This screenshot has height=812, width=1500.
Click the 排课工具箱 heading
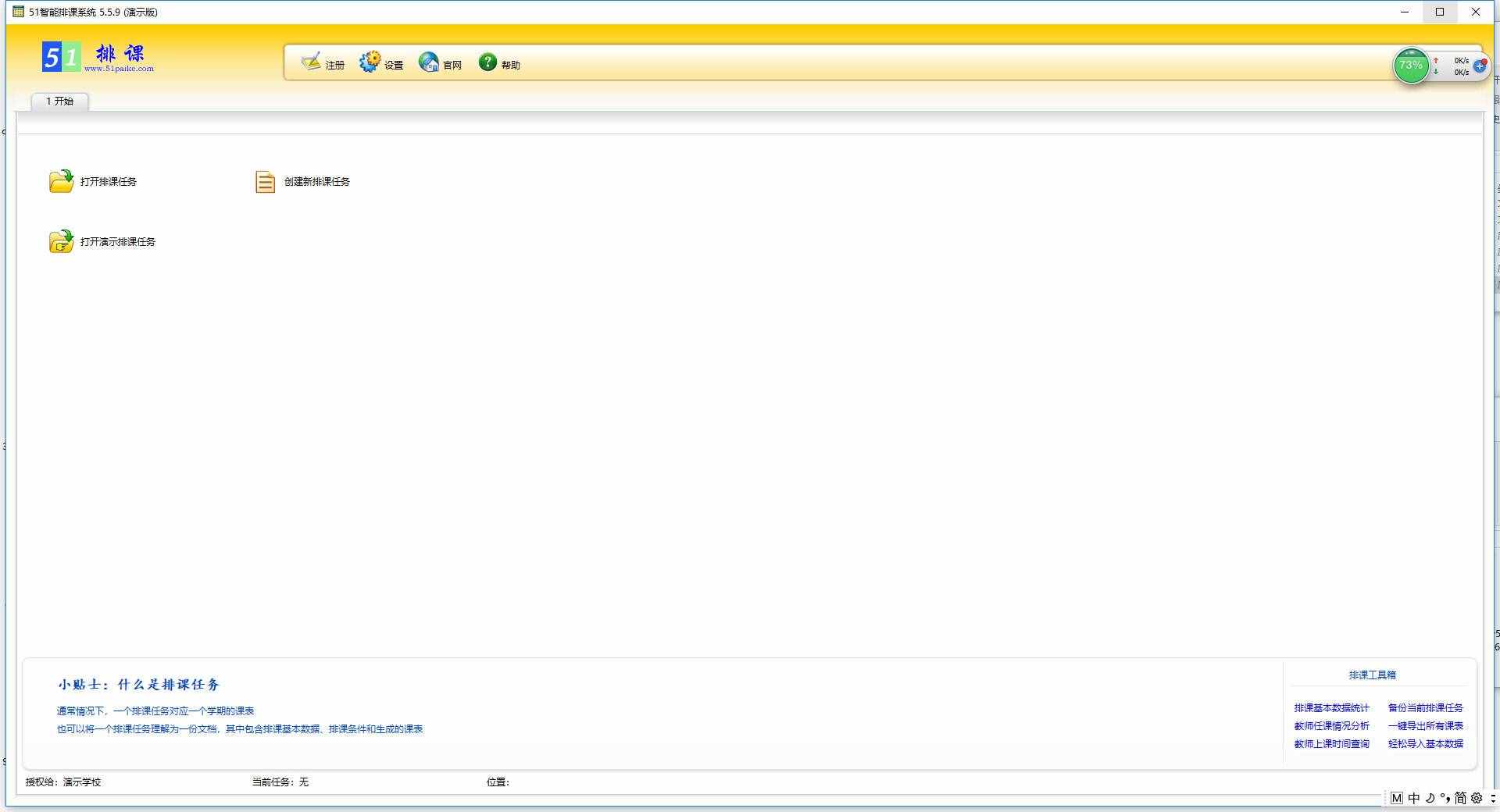pos(1372,675)
